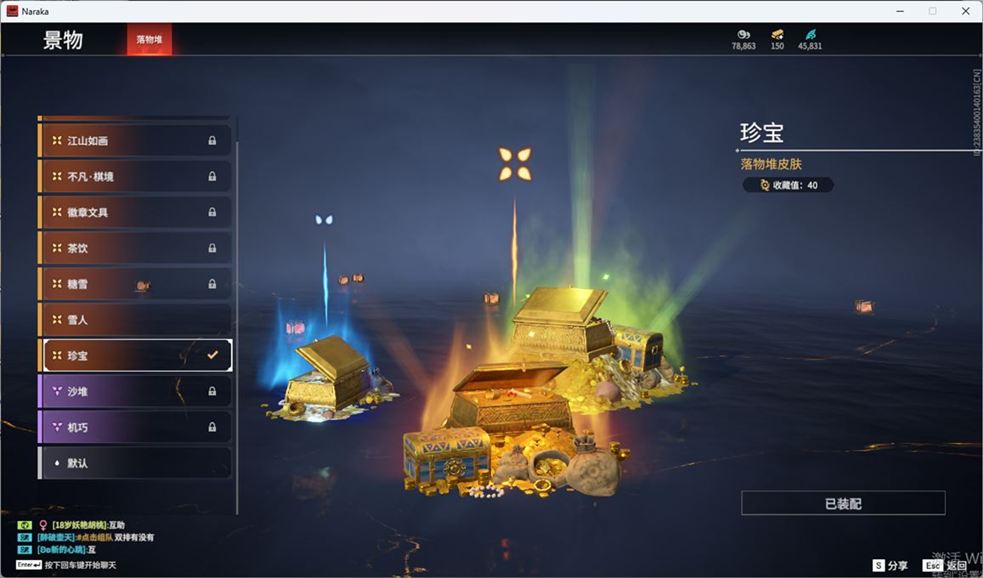Click the lock icon on 茶饮

click(x=212, y=248)
